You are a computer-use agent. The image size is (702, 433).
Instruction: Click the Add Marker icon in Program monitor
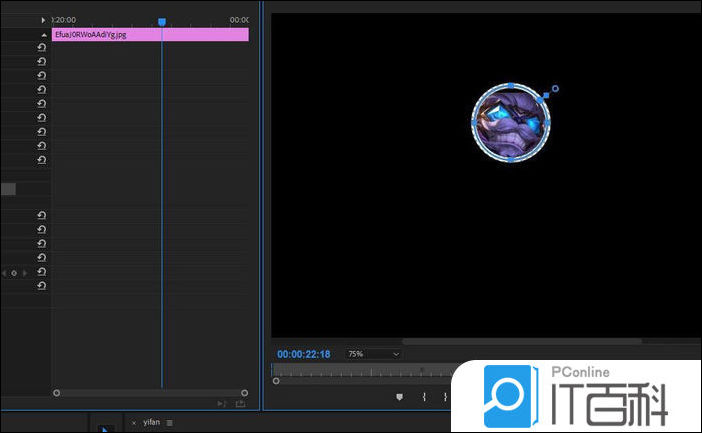(x=399, y=397)
